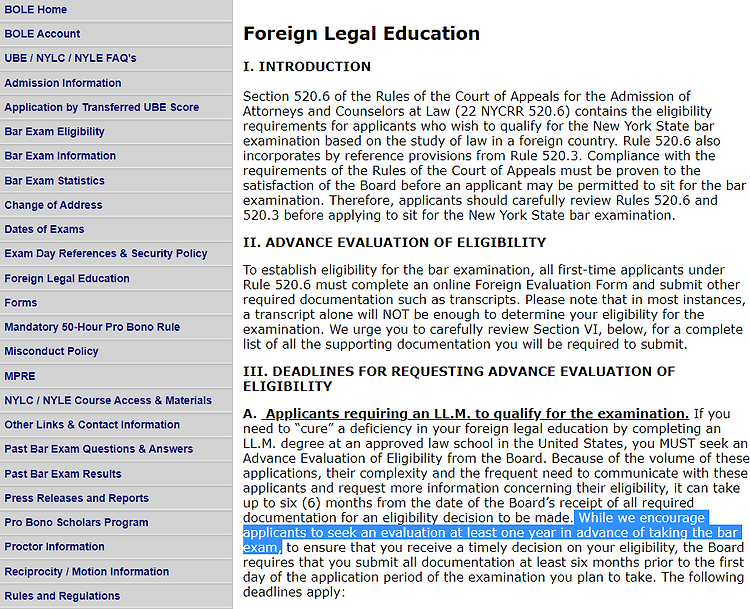Click II. ADVANCE EVALUATION OF ELIGIBILITY heading
The image size is (750, 609).
pos(394,243)
